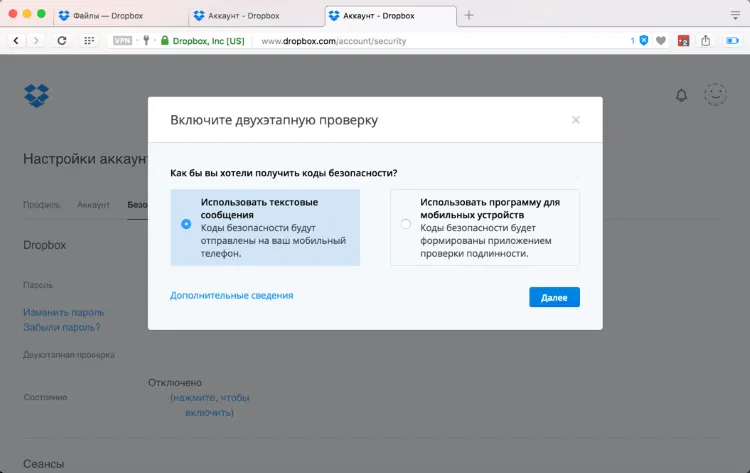The image size is (750, 473).
Task: Switch to the second Аккаунт - Dropbox tab
Action: pos(391,16)
